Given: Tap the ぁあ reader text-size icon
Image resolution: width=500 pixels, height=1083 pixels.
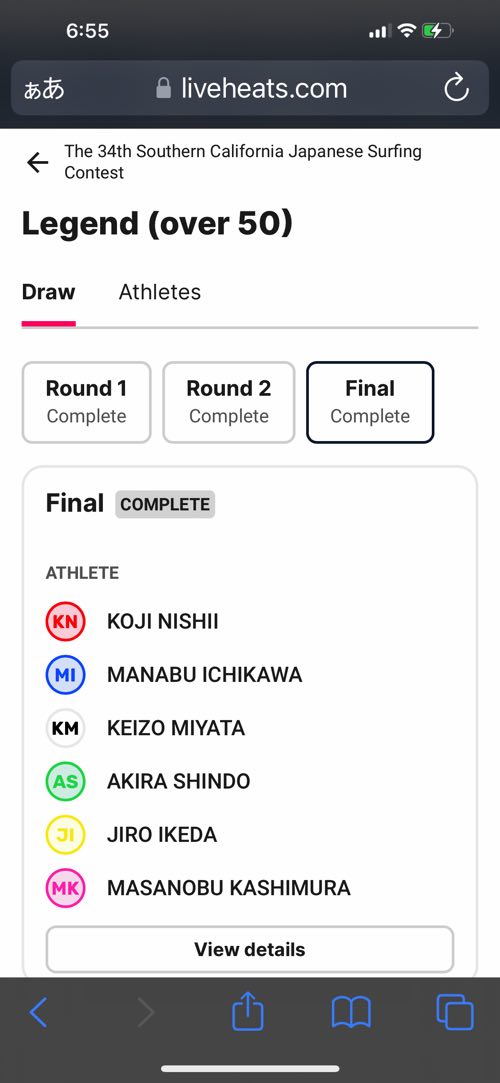Looking at the screenshot, I should point(44,89).
